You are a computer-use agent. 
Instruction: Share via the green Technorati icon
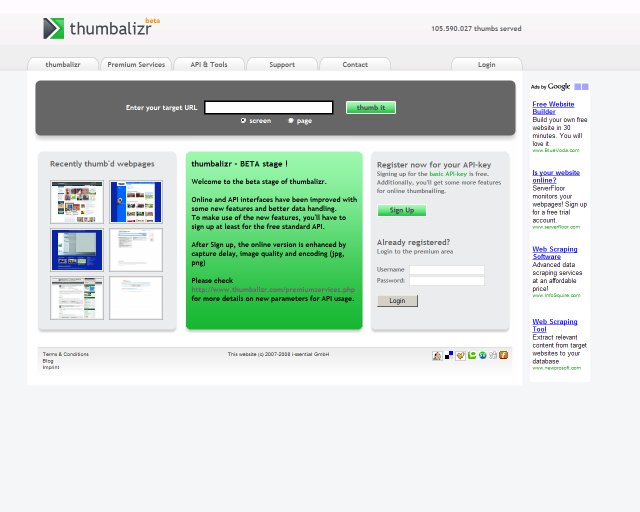click(x=472, y=355)
